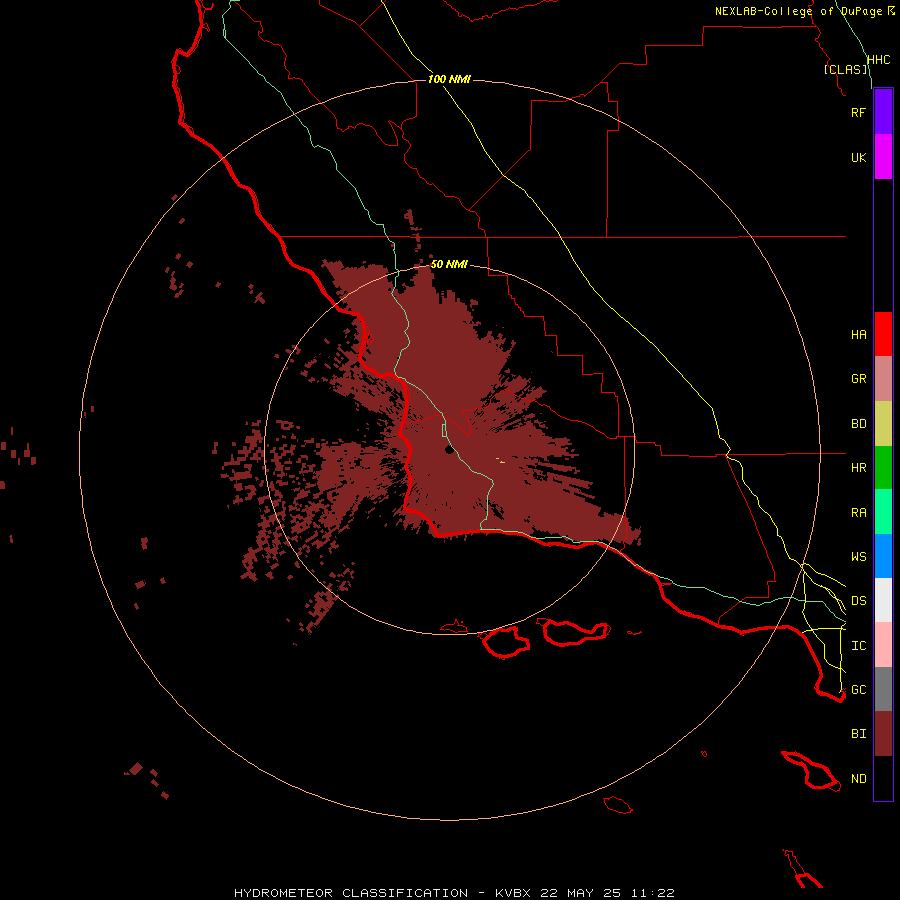This screenshot has width=900, height=900.
Task: Click the GR legend label
Action: coord(858,379)
